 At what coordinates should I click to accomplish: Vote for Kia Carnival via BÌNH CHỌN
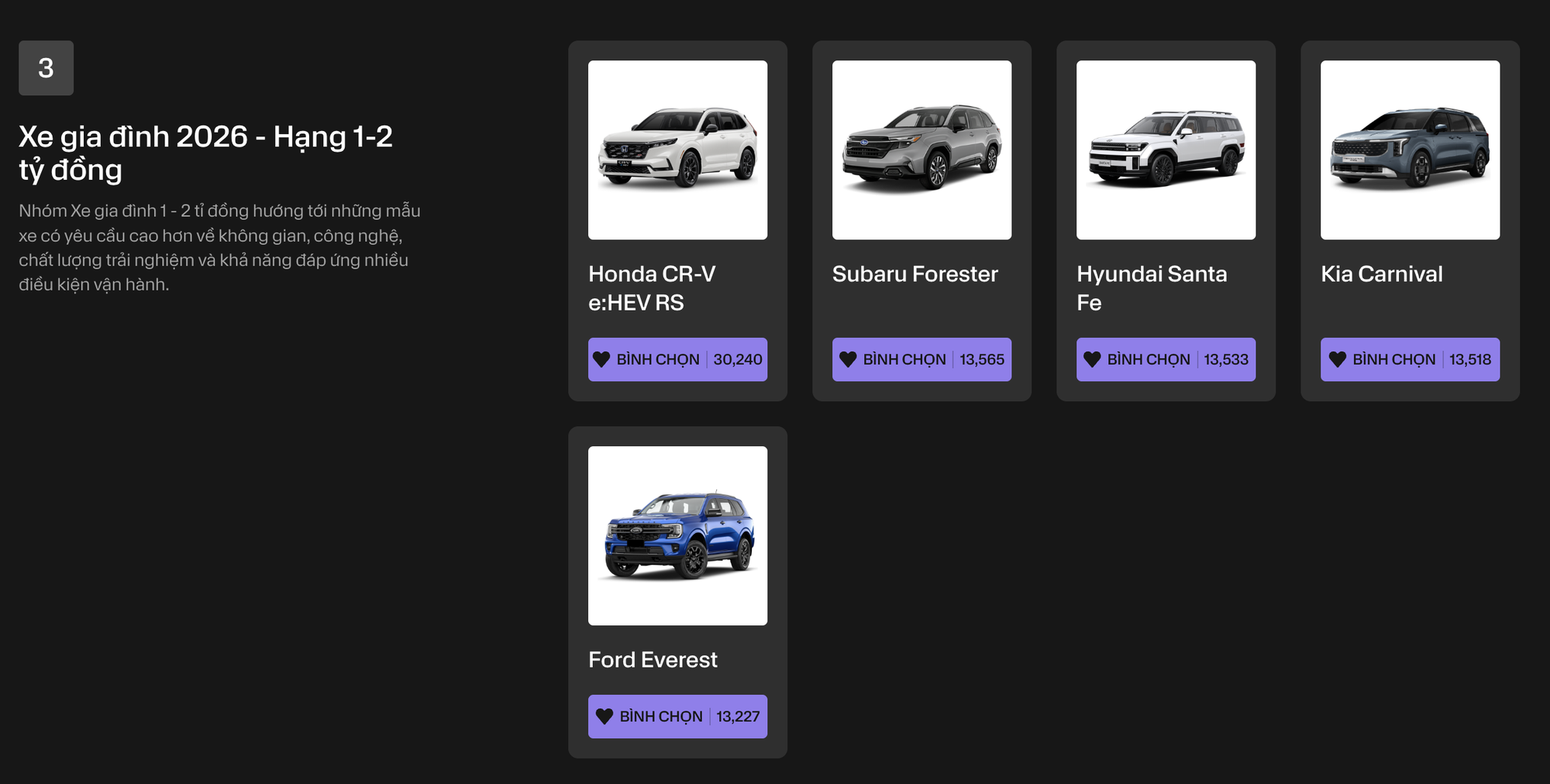pos(1410,359)
